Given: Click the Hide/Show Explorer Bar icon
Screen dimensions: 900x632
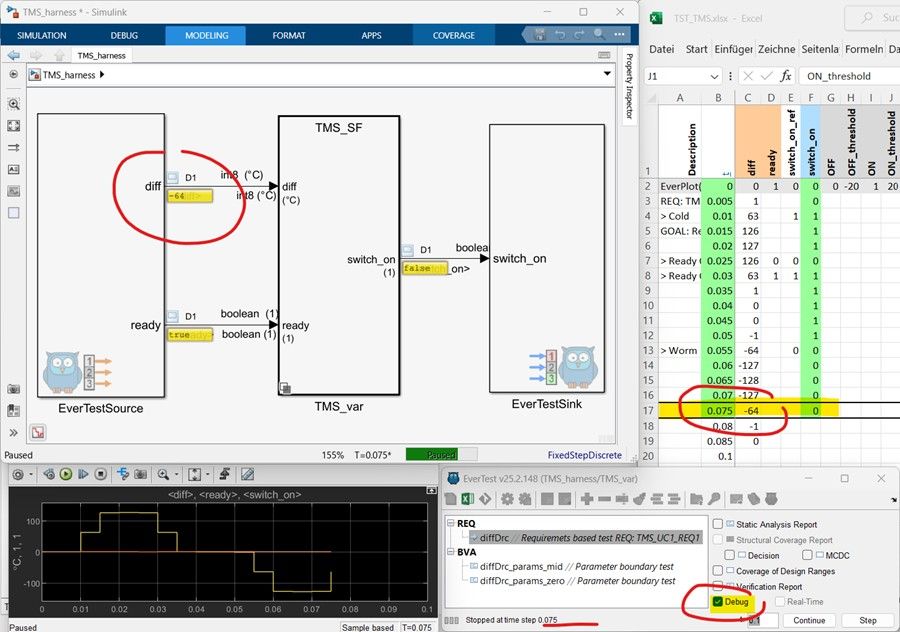Looking at the screenshot, I should pos(14,75).
